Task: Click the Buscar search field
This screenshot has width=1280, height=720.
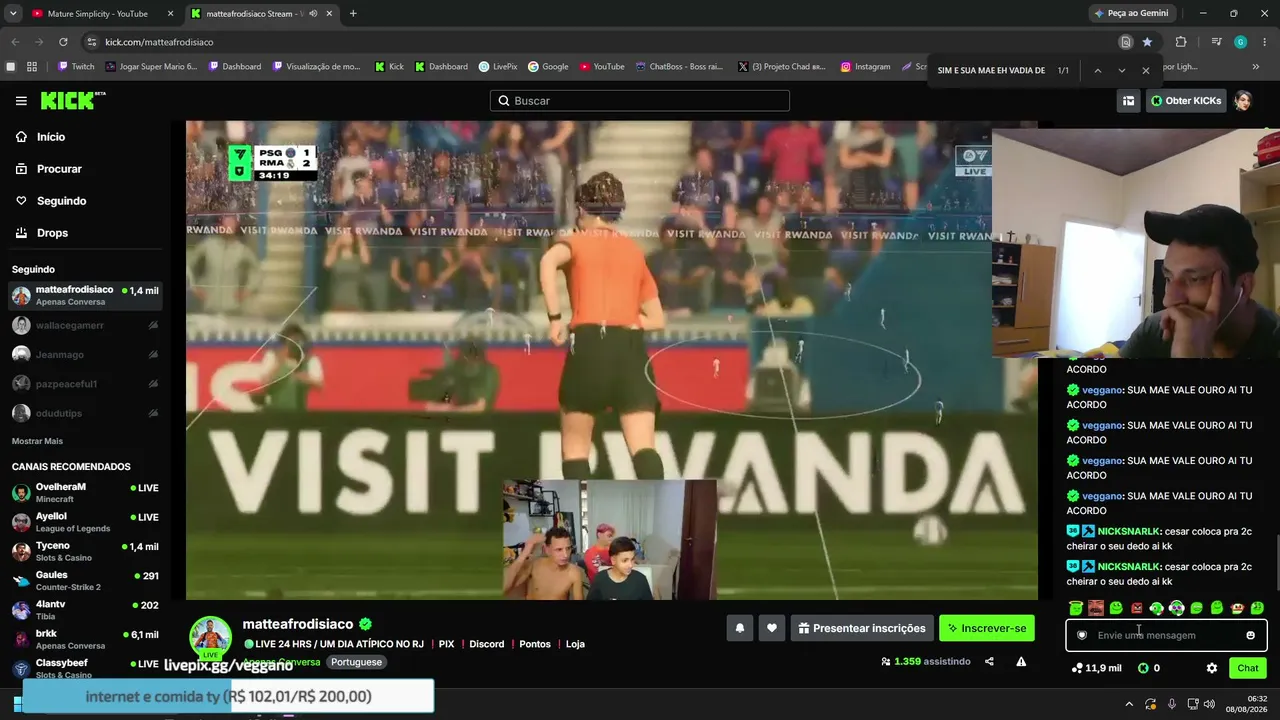Action: pyautogui.click(x=640, y=101)
